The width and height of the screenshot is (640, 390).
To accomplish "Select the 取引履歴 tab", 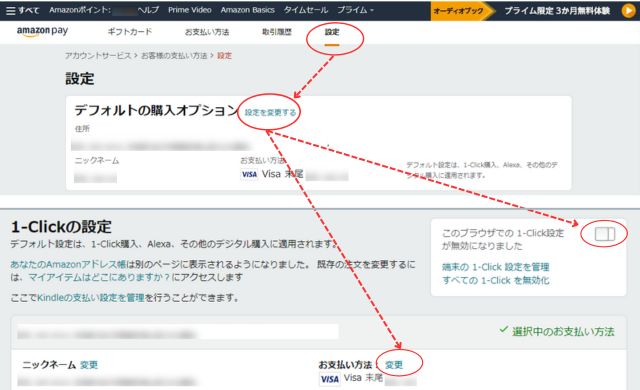I will click(x=277, y=32).
